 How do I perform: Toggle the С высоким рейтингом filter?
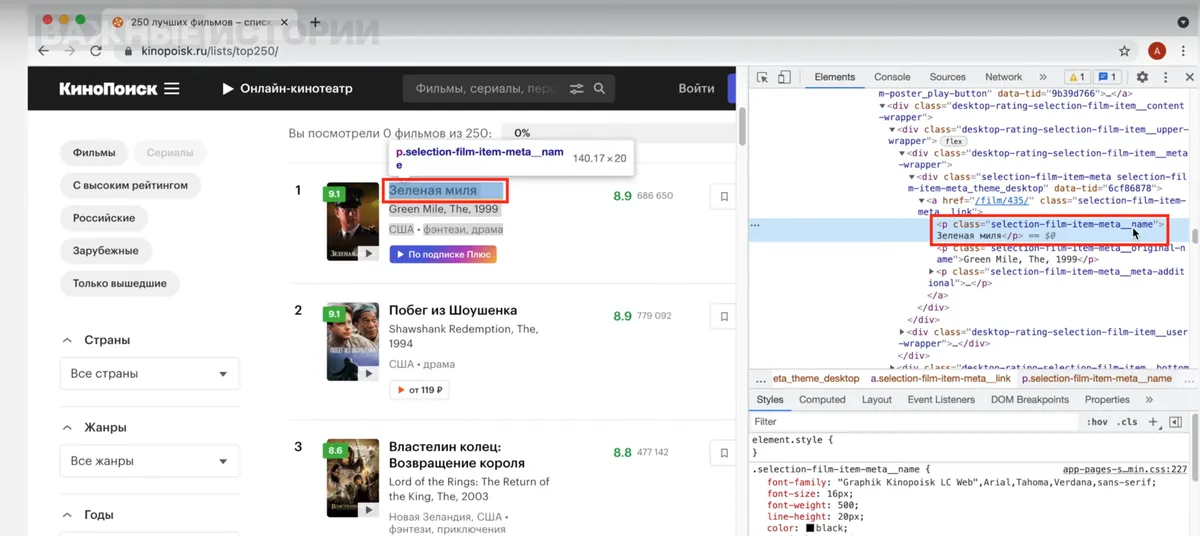pyautogui.click(x=130, y=185)
